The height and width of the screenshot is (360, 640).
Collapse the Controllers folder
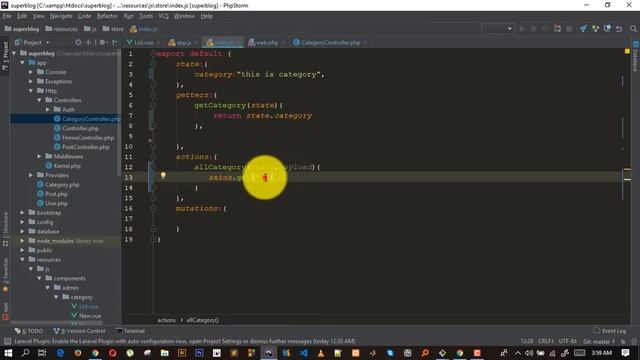pos(40,100)
